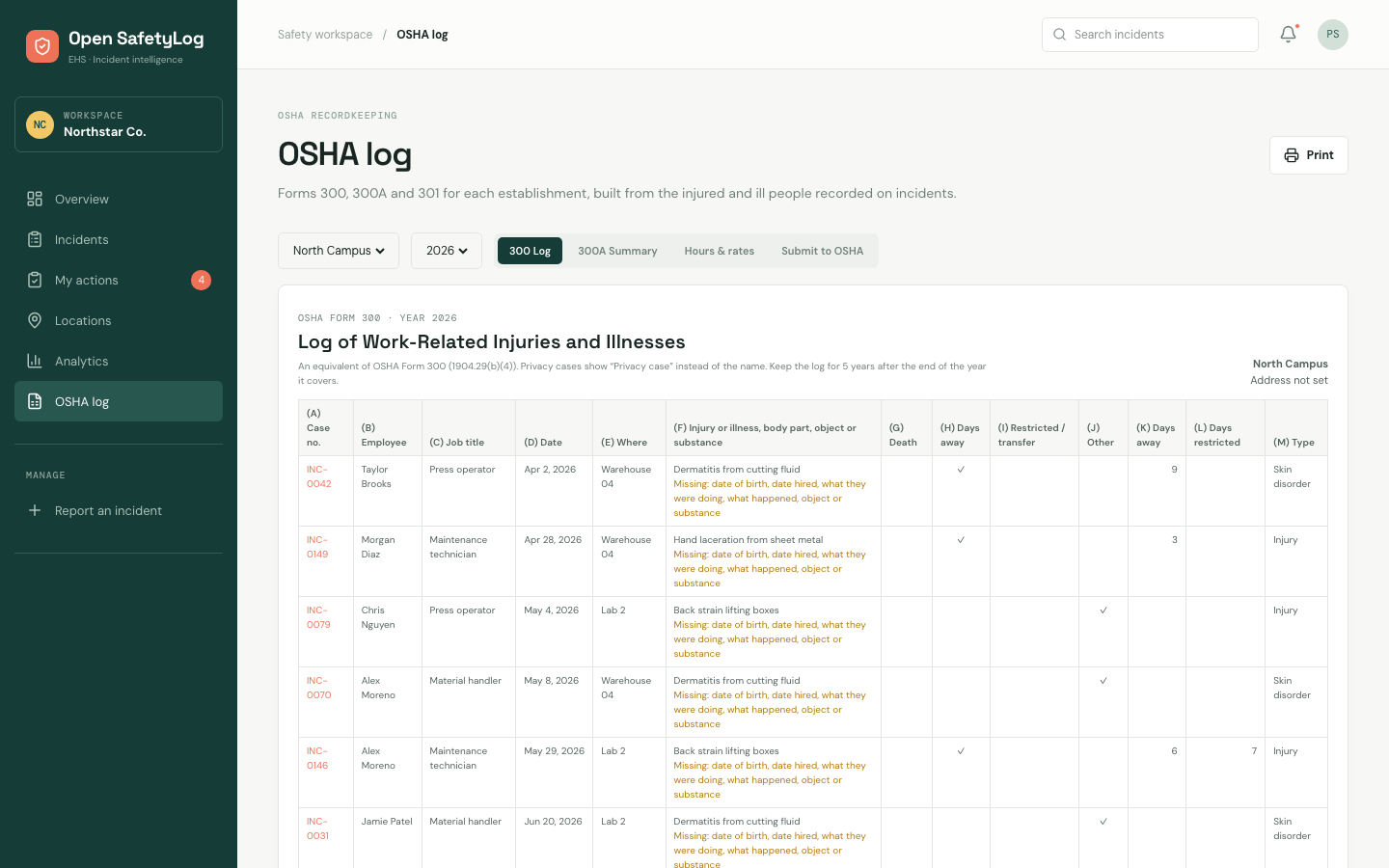This screenshot has width=1389, height=868.
Task: Open the Northstar Co. workspace switcher
Action: coord(119,124)
